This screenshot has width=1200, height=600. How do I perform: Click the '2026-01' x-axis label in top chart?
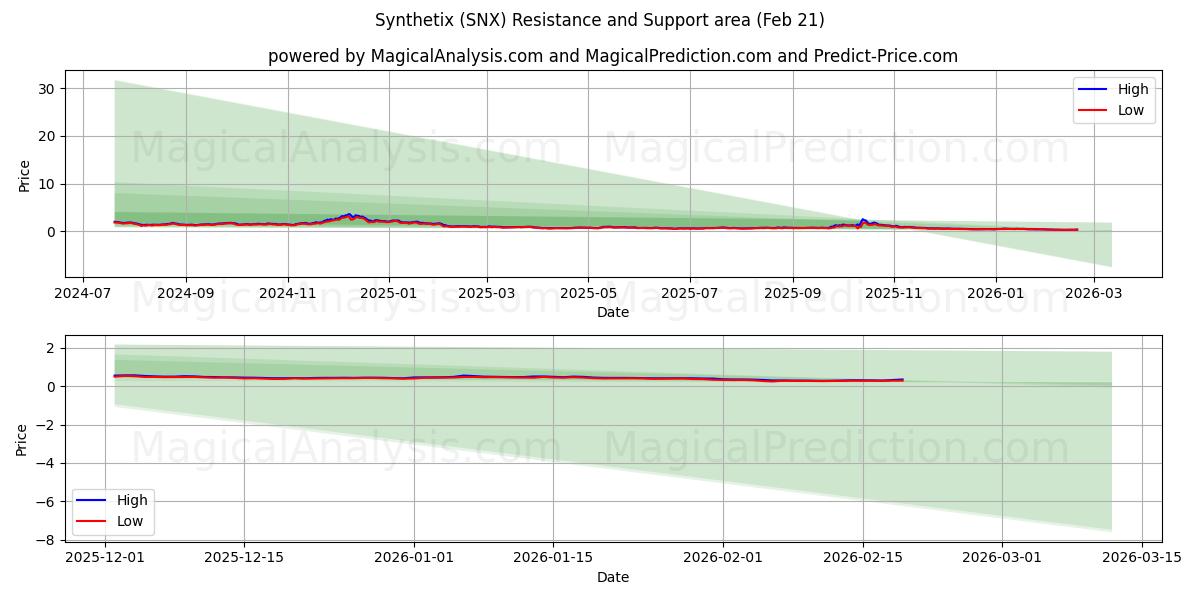[x=996, y=295]
